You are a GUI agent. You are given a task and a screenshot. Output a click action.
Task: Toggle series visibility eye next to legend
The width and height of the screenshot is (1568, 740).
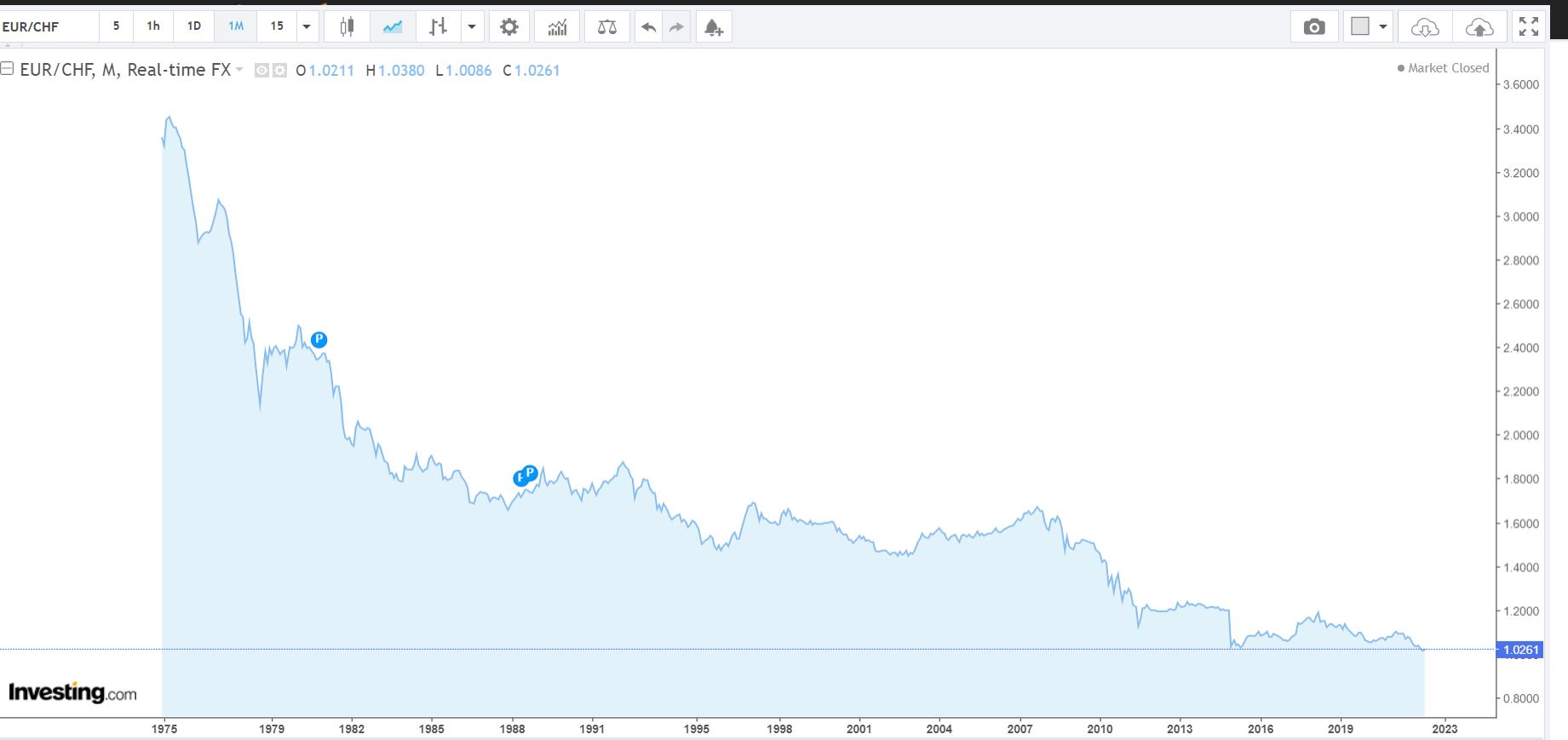pyautogui.click(x=262, y=71)
